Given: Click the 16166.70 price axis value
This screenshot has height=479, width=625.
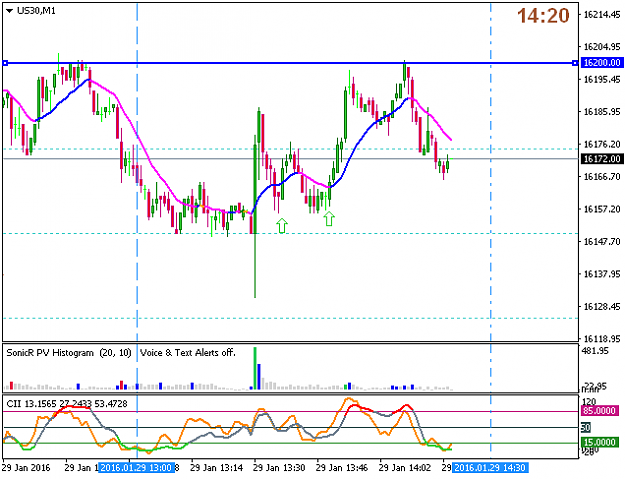Looking at the screenshot, I should [x=602, y=177].
